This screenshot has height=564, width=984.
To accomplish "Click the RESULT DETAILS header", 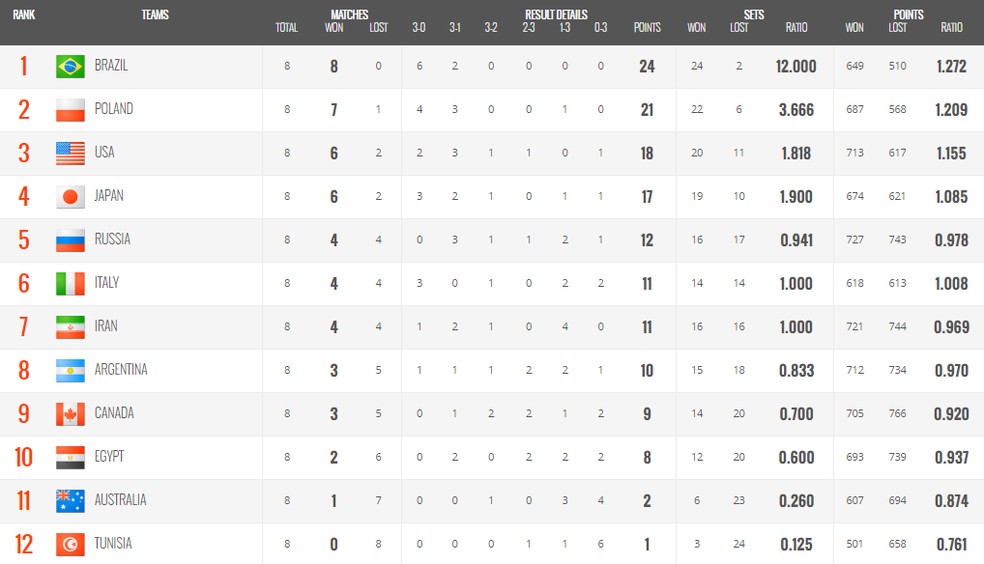I will click(556, 14).
